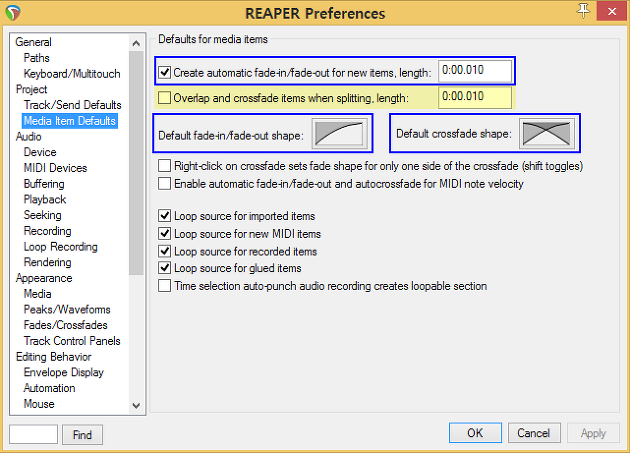Open Envelope Display preferences
This screenshot has width=630, height=453.
tap(63, 372)
